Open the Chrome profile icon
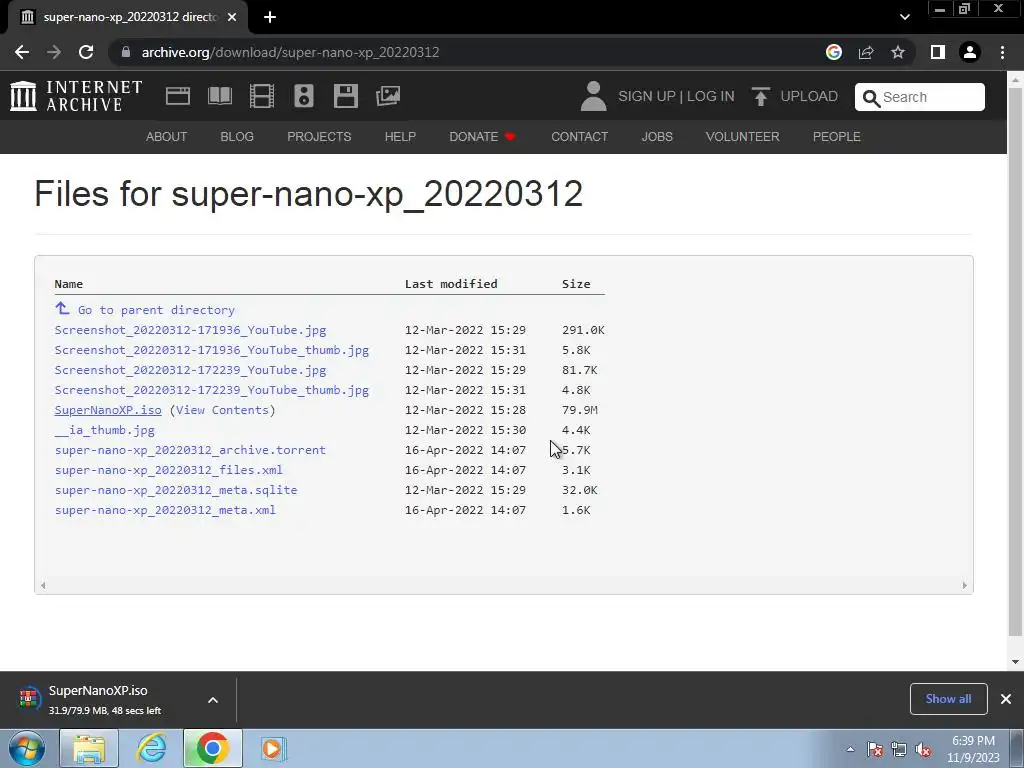The image size is (1024, 768). 970,52
